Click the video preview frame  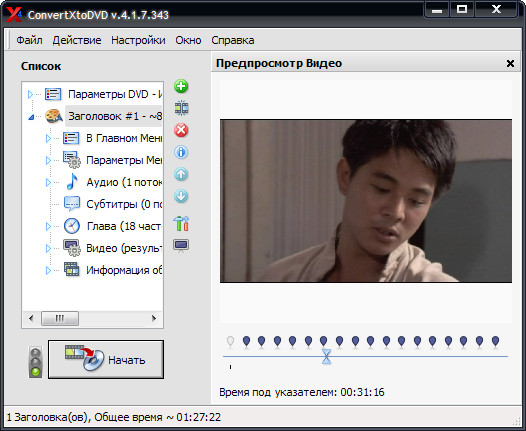click(x=366, y=201)
